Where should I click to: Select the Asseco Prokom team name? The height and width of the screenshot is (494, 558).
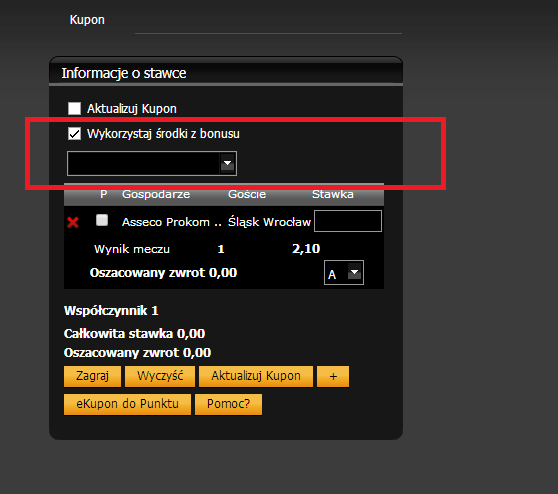click(x=172, y=222)
